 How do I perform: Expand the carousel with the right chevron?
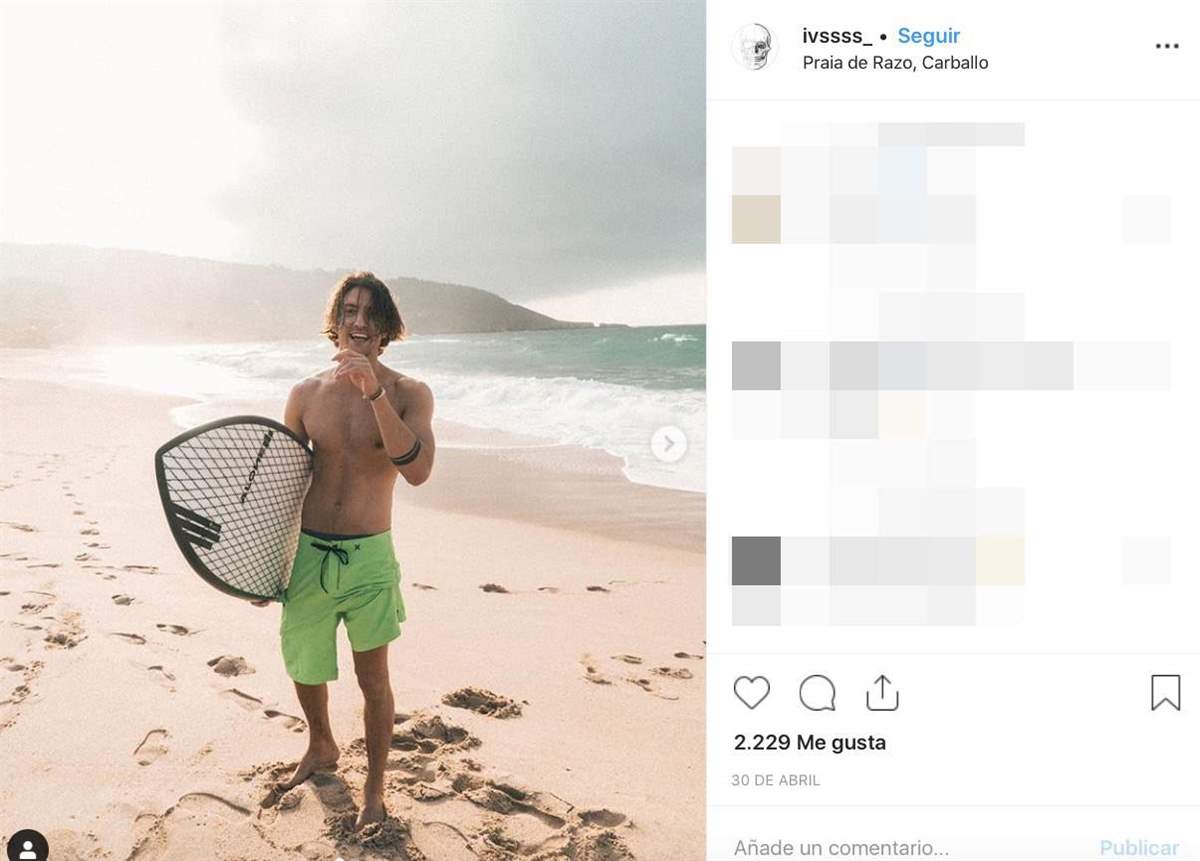pyautogui.click(x=668, y=443)
